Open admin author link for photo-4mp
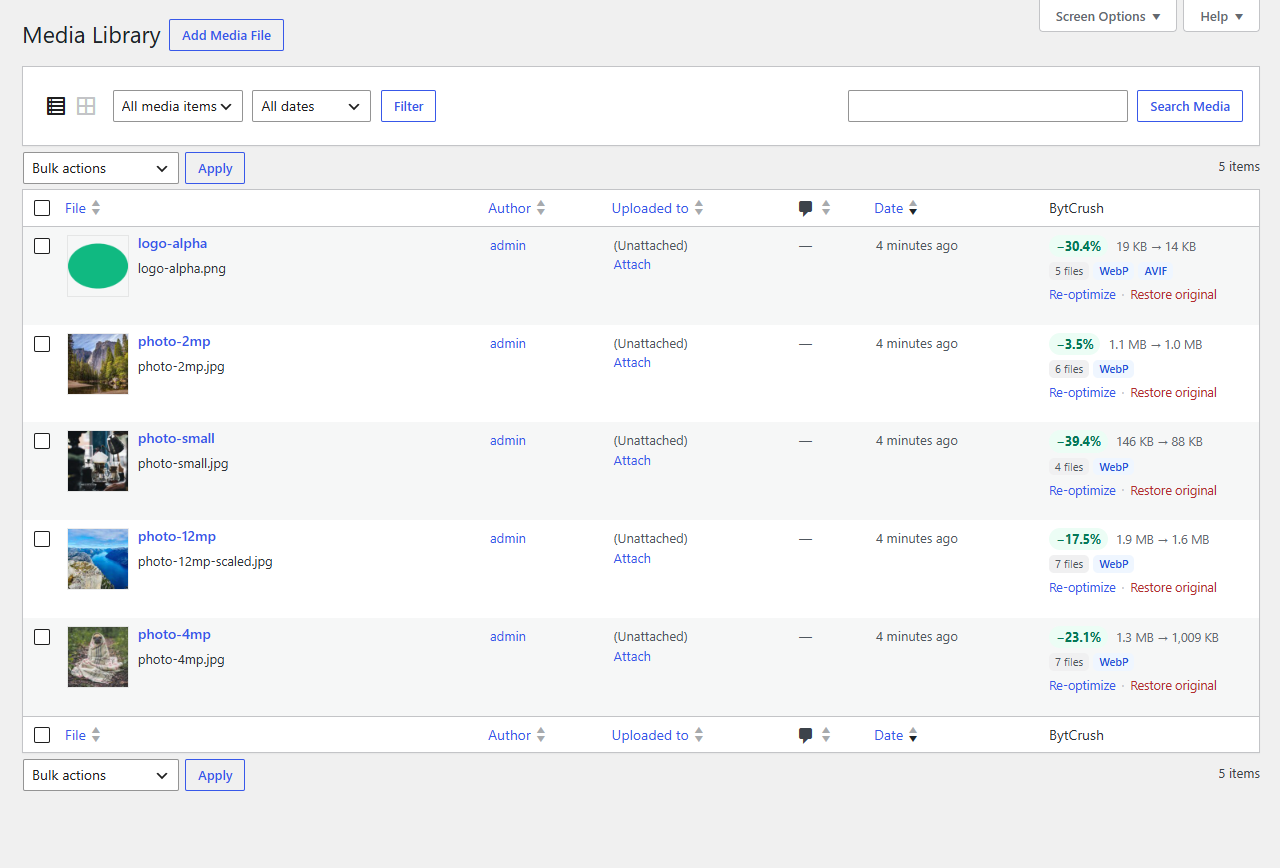The height and width of the screenshot is (868, 1280). 508,637
